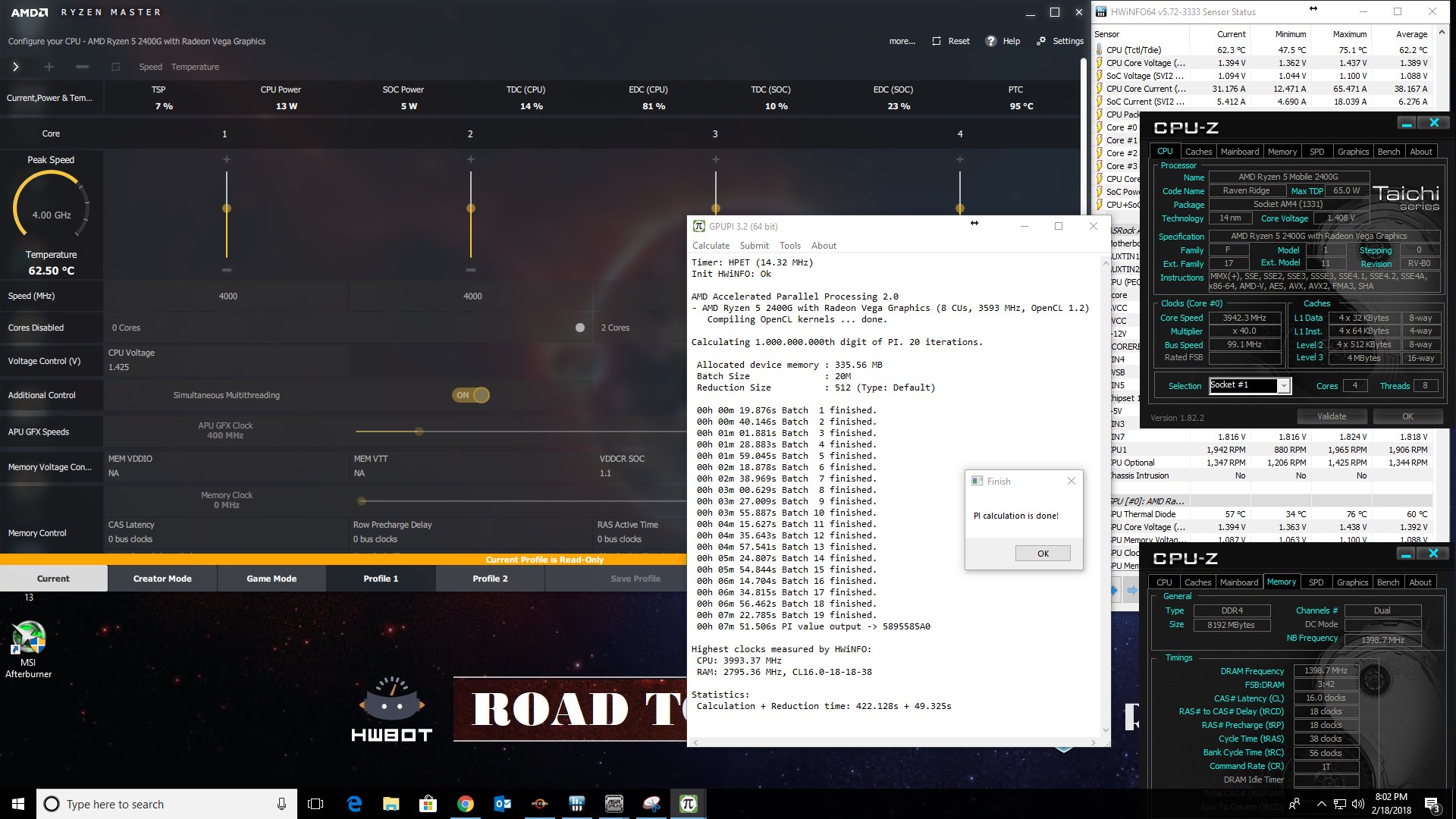Decrease Core 1 speed with minus
This screenshot has width=1456, height=819.
tap(226, 269)
